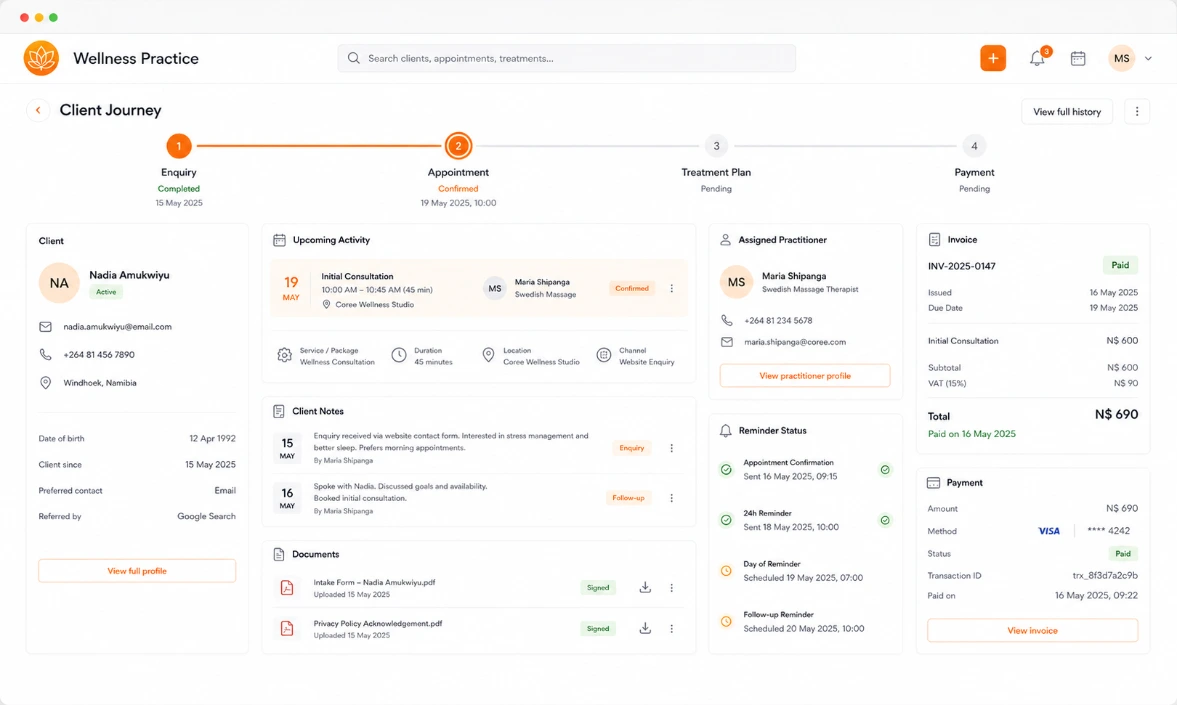The width and height of the screenshot is (1177, 705).
Task: Click the NA client avatar
Action: pos(59,283)
